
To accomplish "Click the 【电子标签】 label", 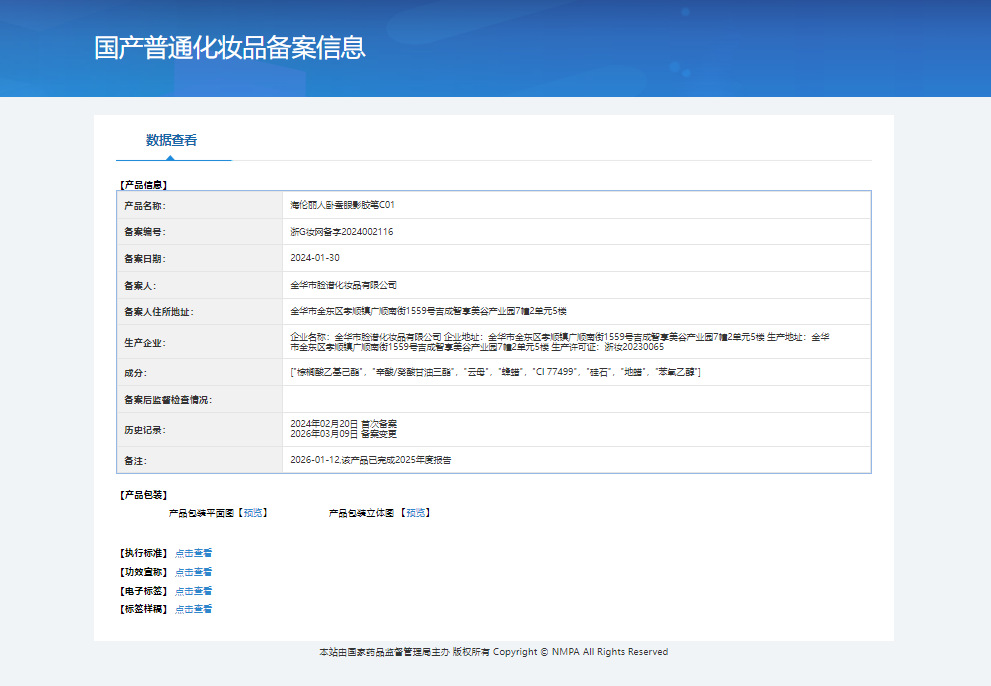I will 143,591.
